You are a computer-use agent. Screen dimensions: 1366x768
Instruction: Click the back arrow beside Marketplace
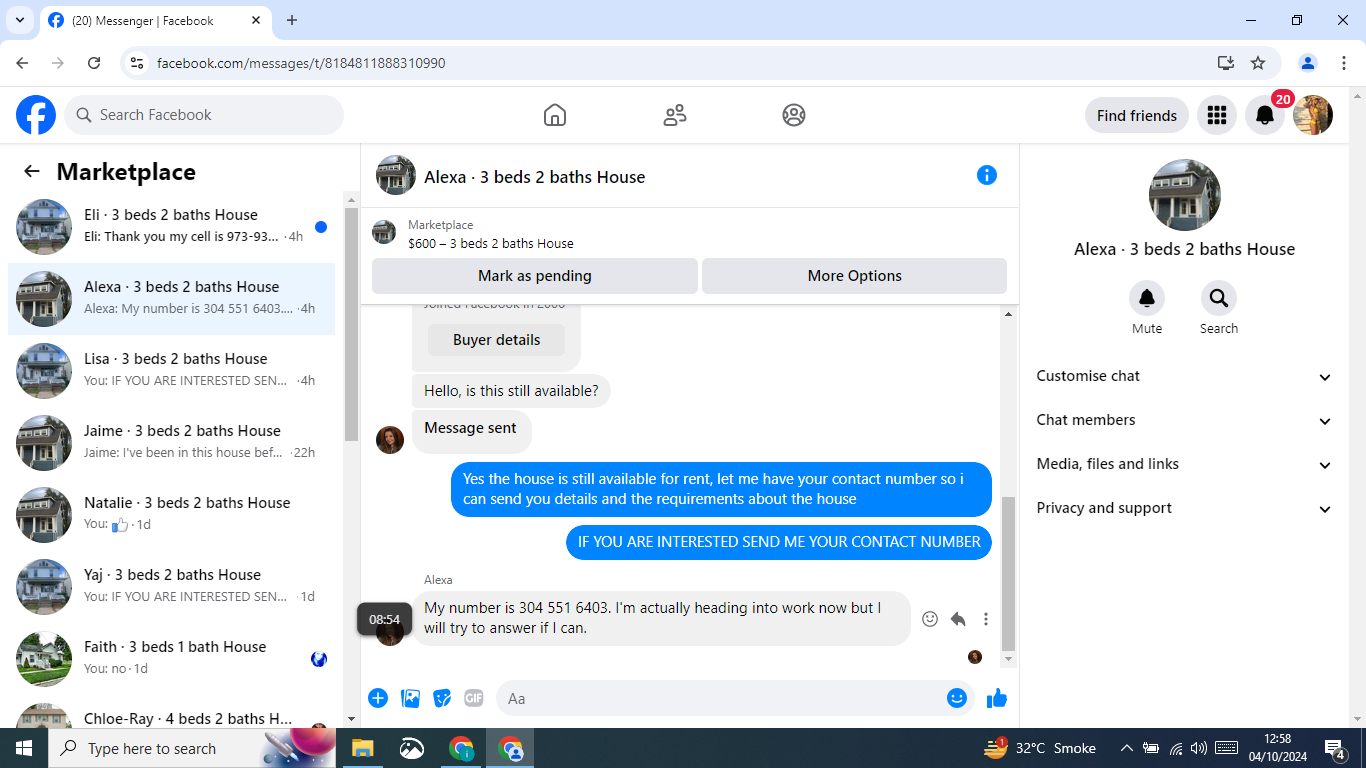pos(32,171)
